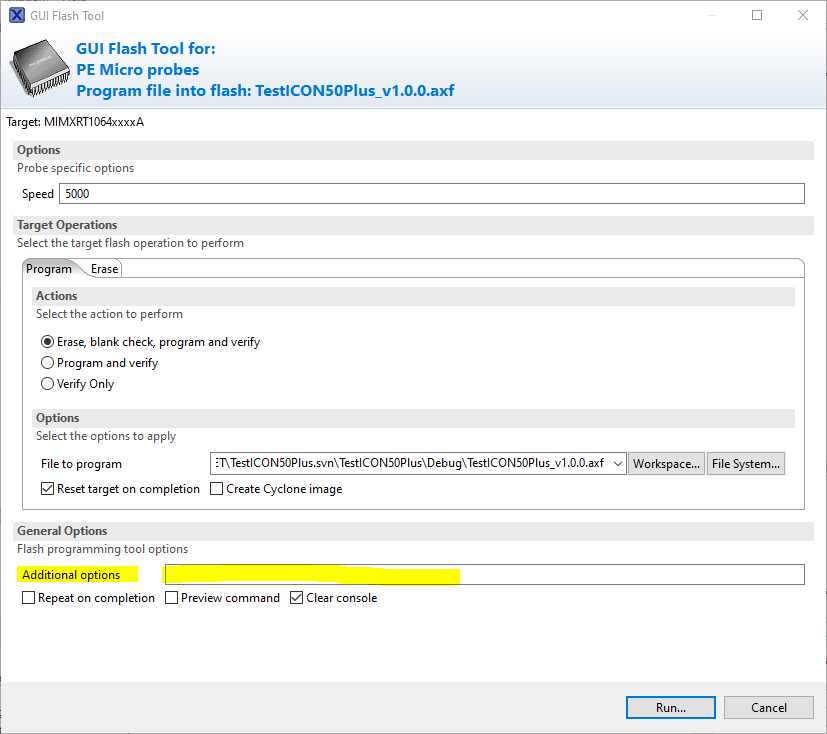Enable the "Preview command" option
Image resolution: width=827 pixels, height=734 pixels.
tap(170, 597)
